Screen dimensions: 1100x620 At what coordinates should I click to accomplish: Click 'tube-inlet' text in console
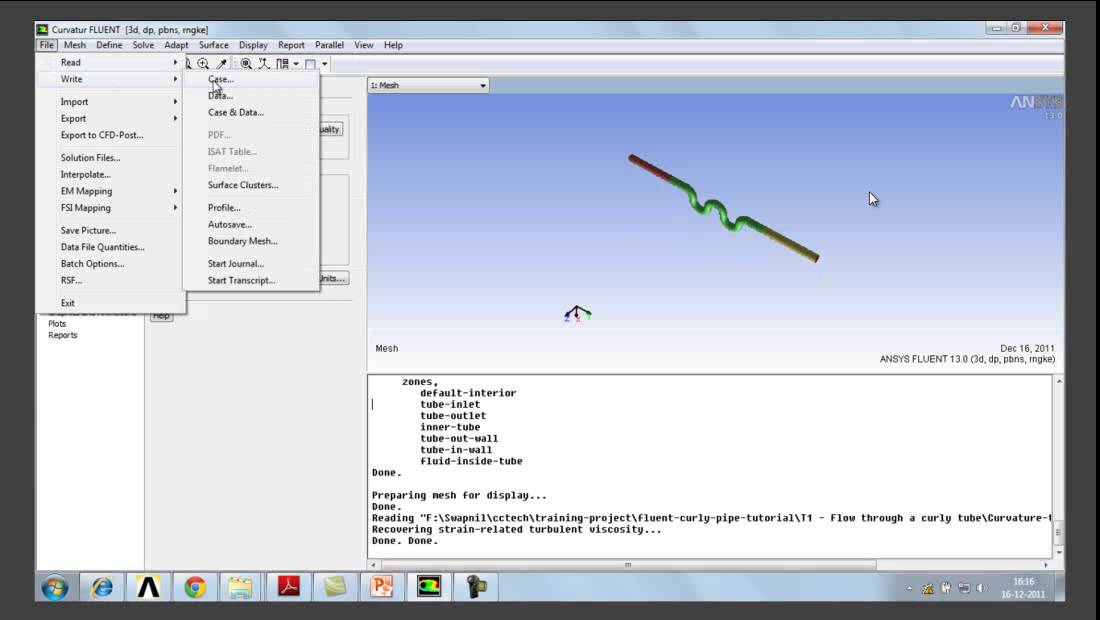(x=450, y=405)
